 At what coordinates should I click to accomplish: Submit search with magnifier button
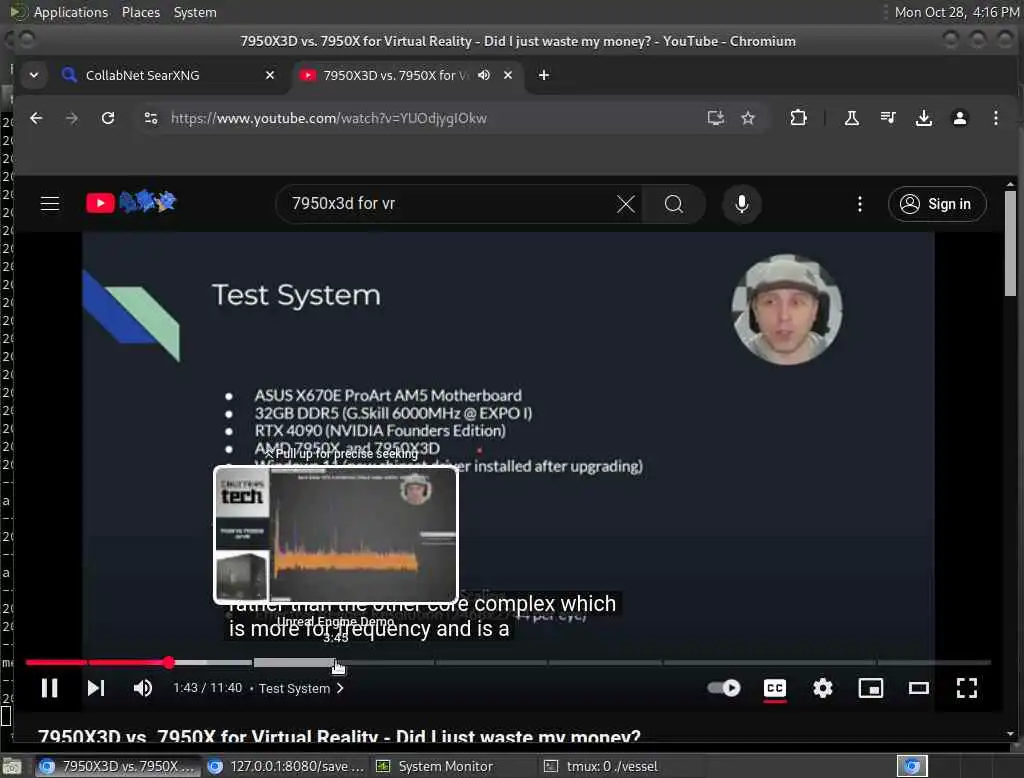(673, 204)
